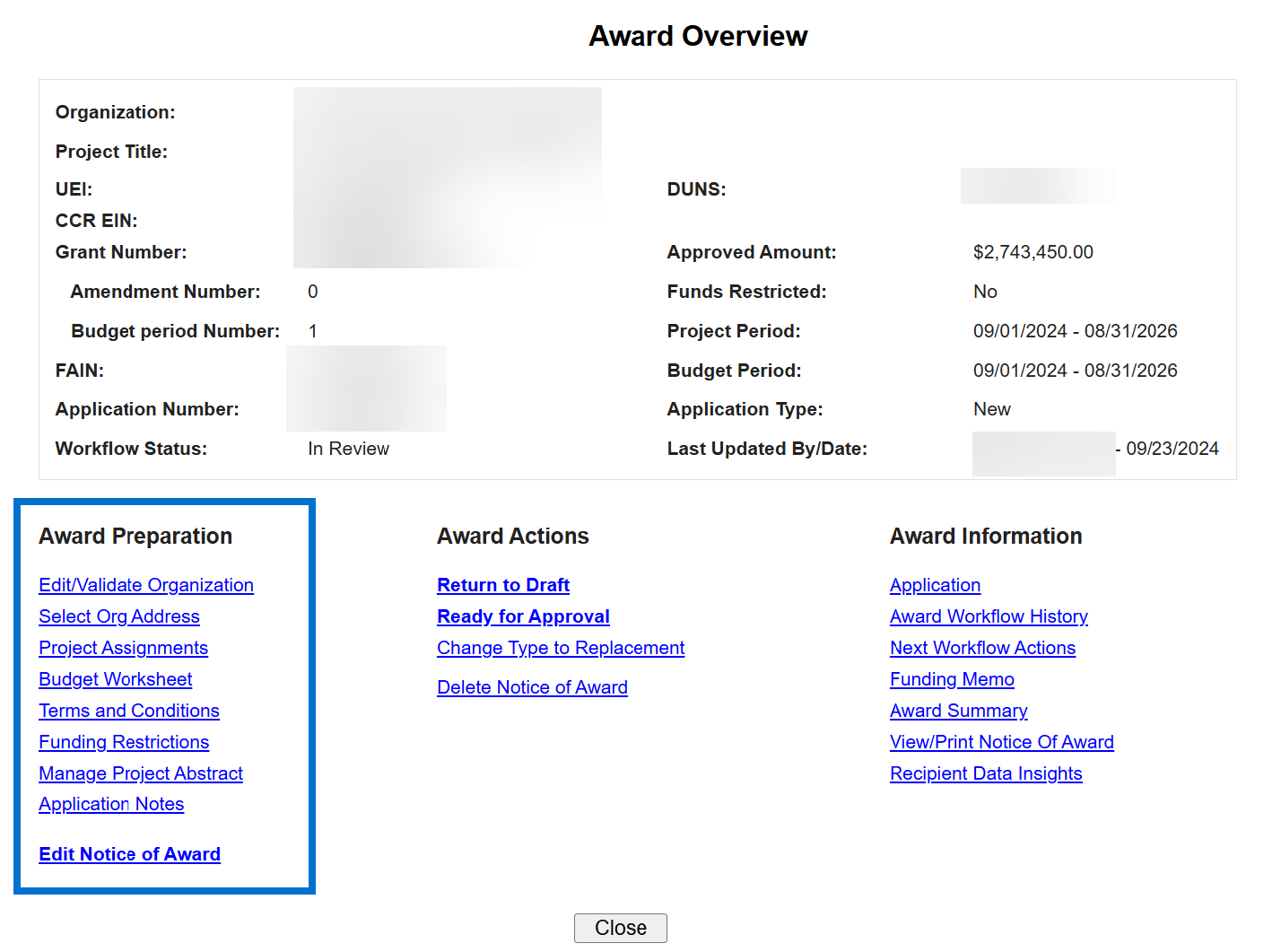This screenshot has width=1281, height=952.
Task: Open Next Workflow Actions
Action: click(982, 648)
